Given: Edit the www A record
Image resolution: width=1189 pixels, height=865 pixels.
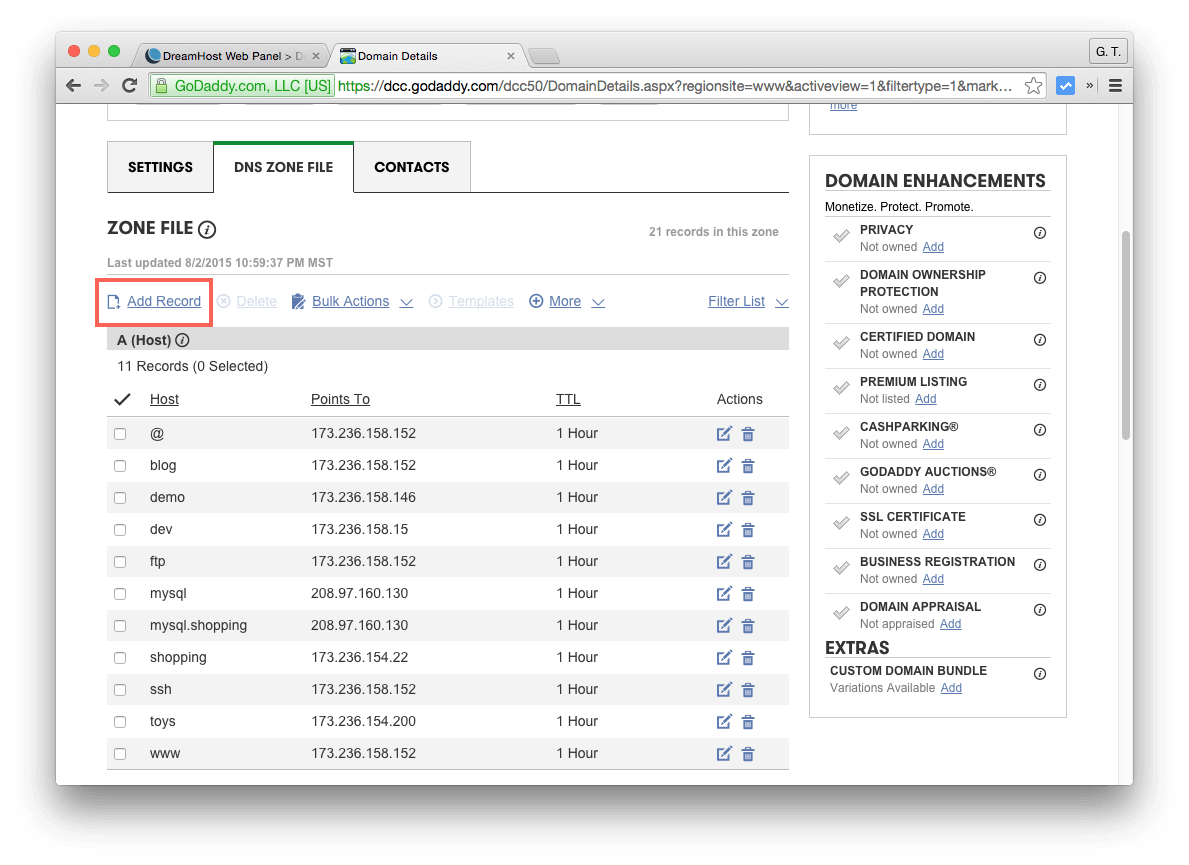Looking at the screenshot, I should point(724,753).
